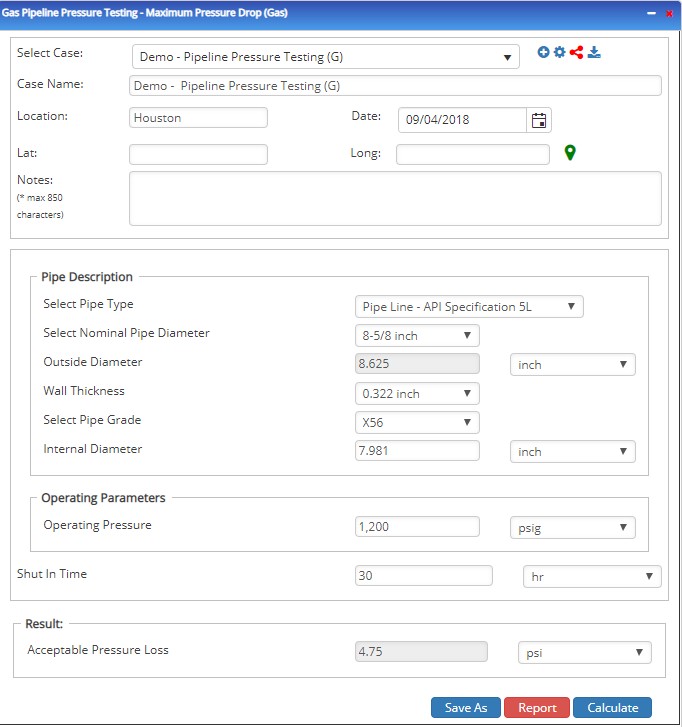Click the Result: heading
Screen dimensions: 682x727
pos(44,624)
